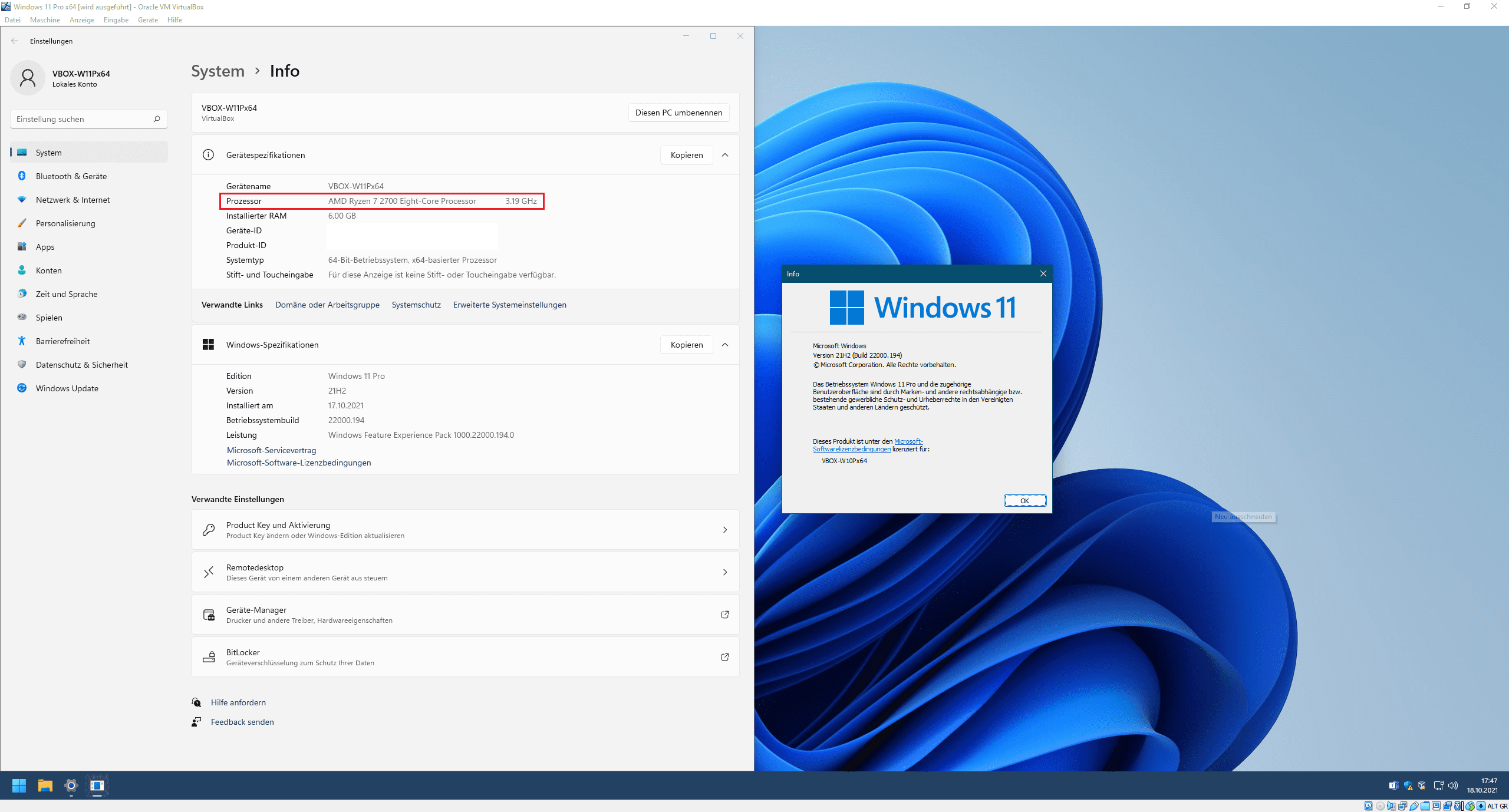Click the CPU virtualization status icon
This screenshot has height=812, width=1509.
(x=1458, y=806)
